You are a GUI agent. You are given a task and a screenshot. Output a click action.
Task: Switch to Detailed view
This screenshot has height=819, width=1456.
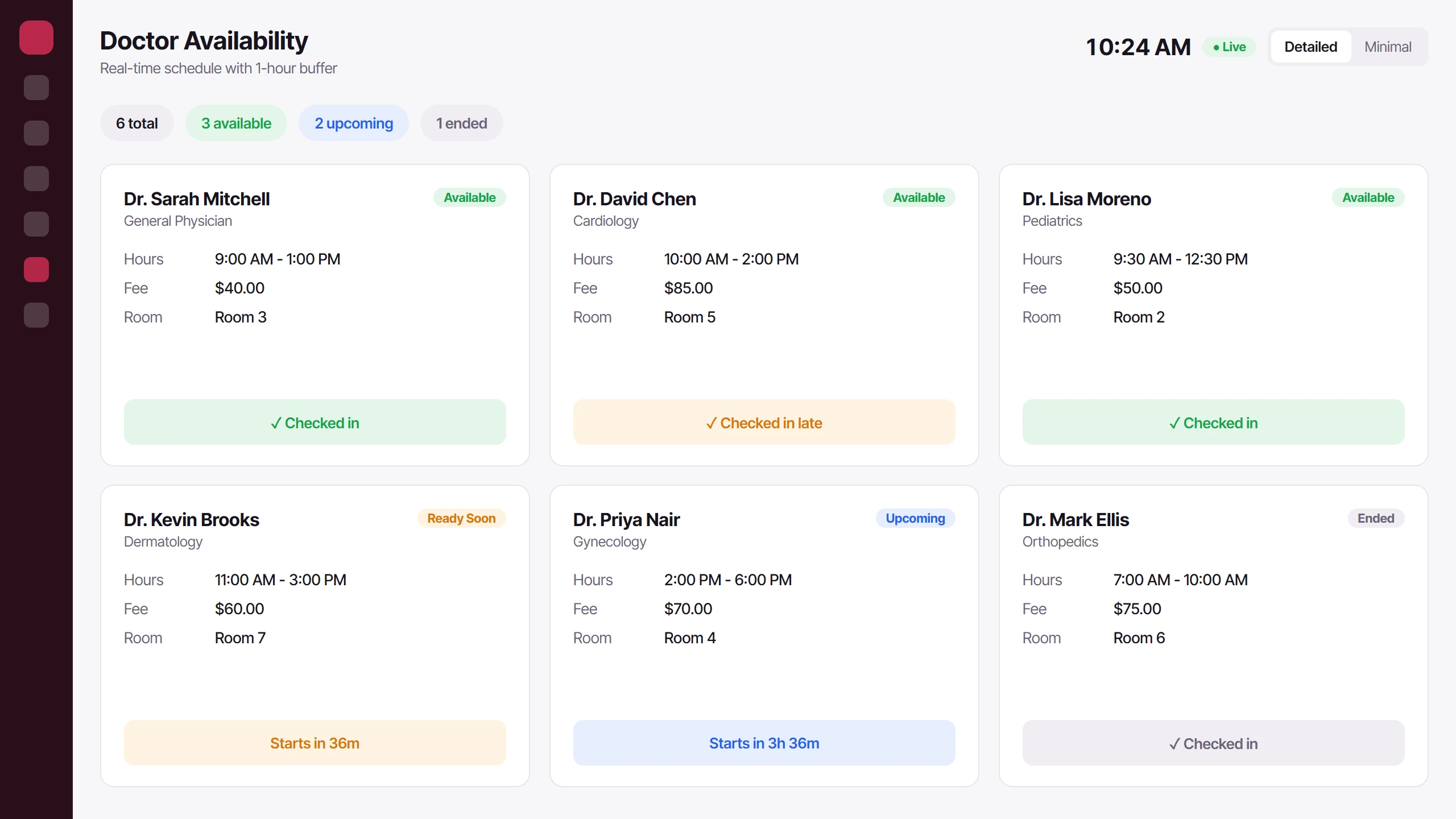[x=1310, y=47]
